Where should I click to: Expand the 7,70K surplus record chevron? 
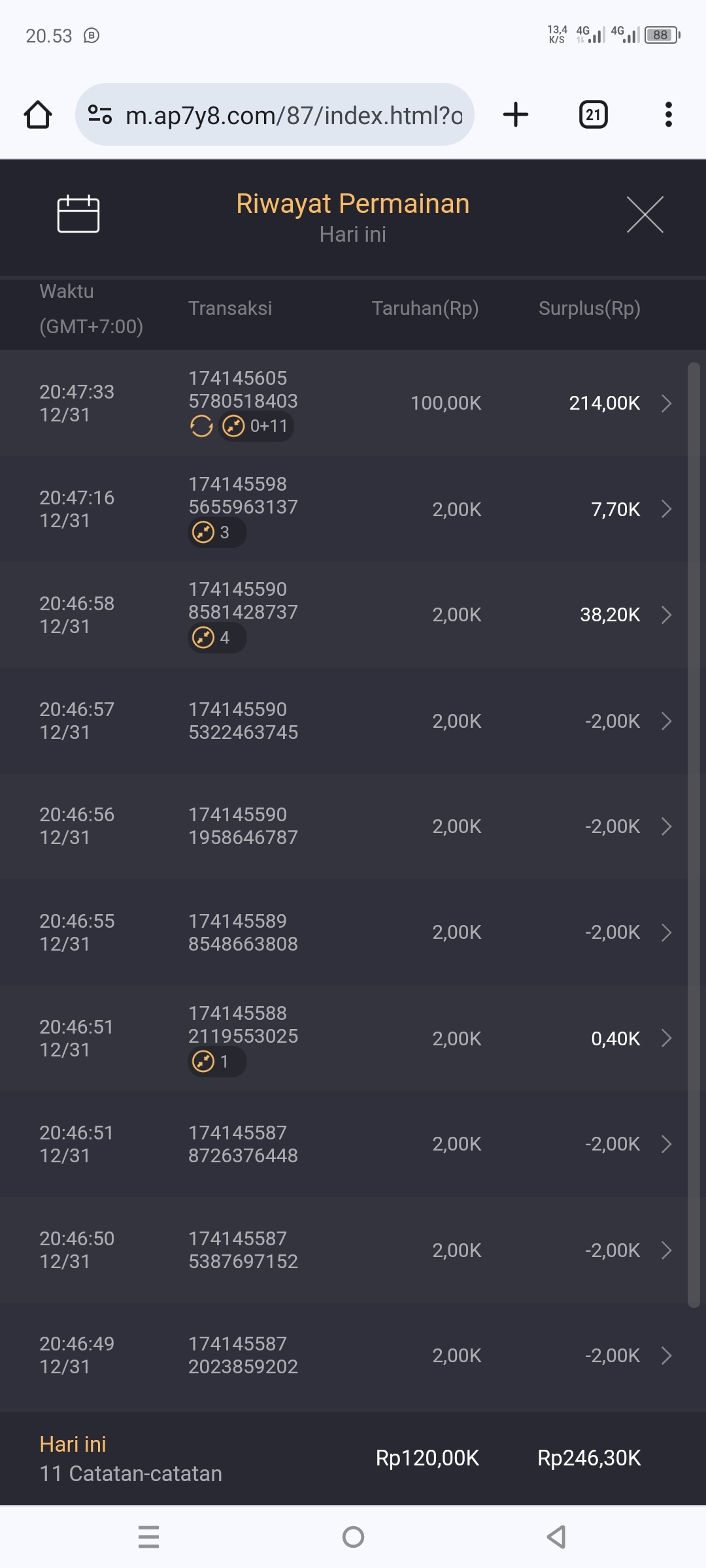click(666, 509)
